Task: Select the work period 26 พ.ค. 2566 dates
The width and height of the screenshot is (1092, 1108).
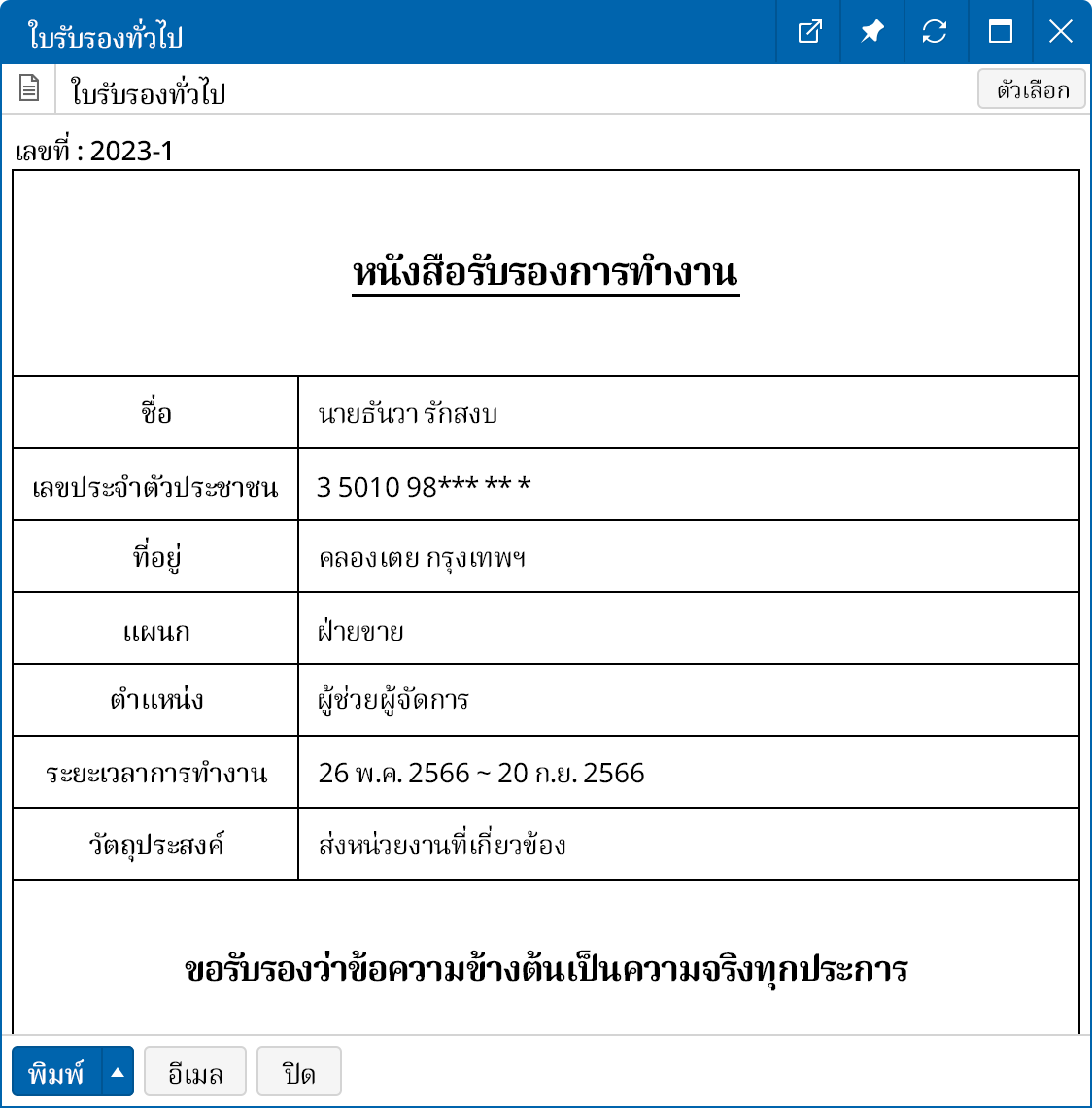Action: (x=481, y=774)
